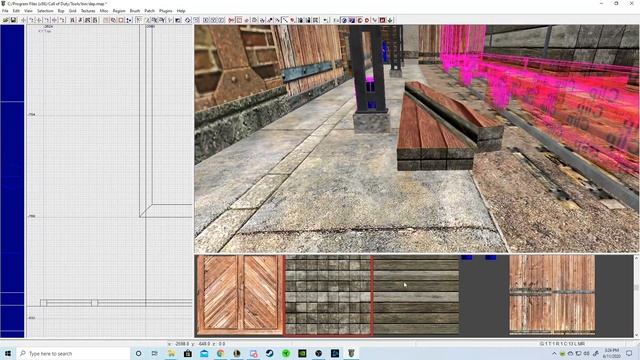The height and width of the screenshot is (360, 640).
Task: Click the G:1 T:1 status text
Action: point(562,344)
